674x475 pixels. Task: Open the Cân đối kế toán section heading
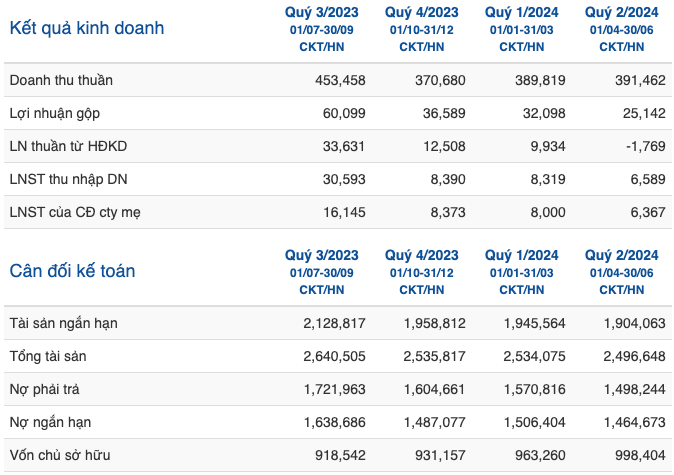tap(72, 271)
